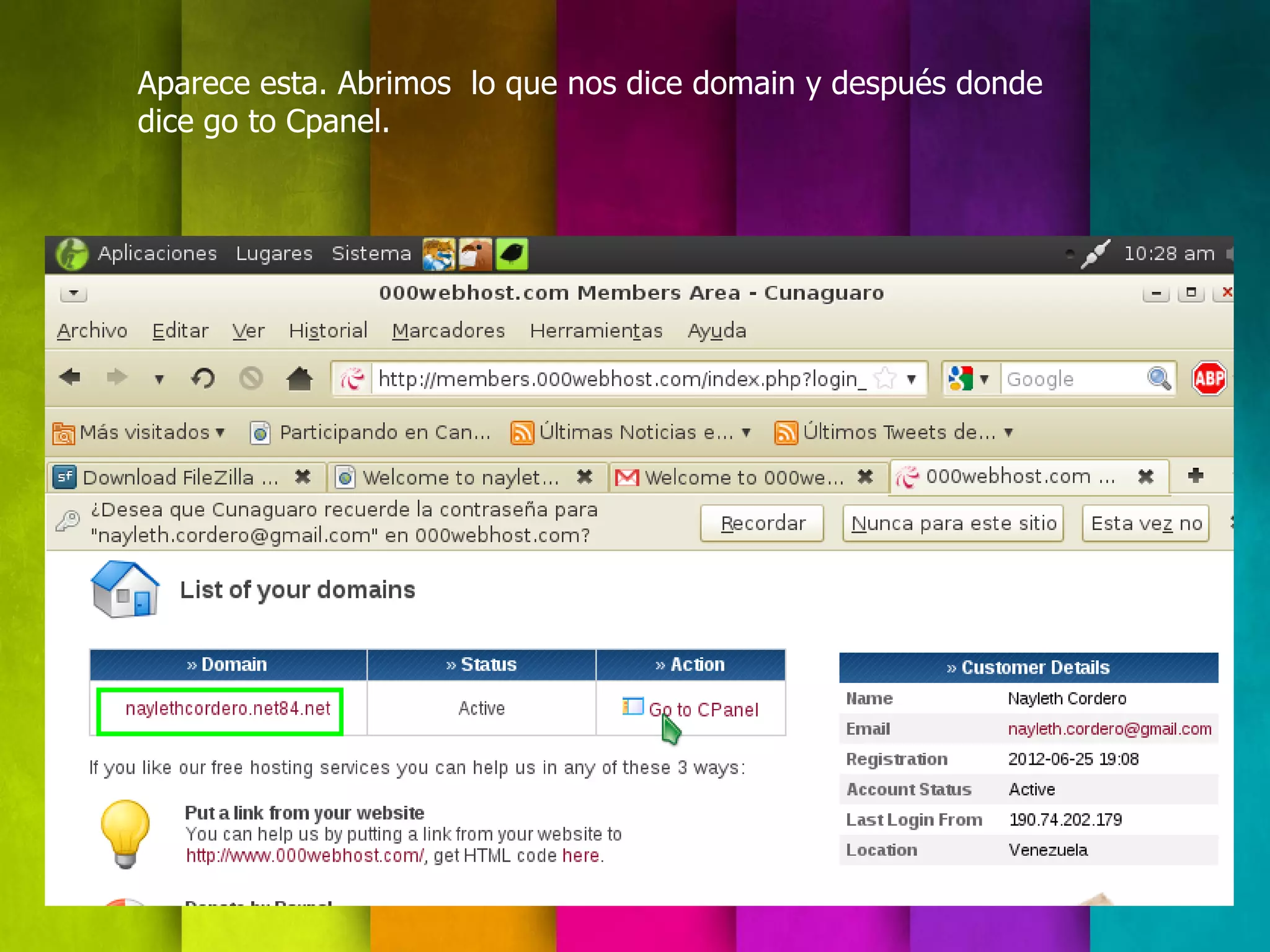Open the Lugares menu in top panel

click(x=273, y=253)
